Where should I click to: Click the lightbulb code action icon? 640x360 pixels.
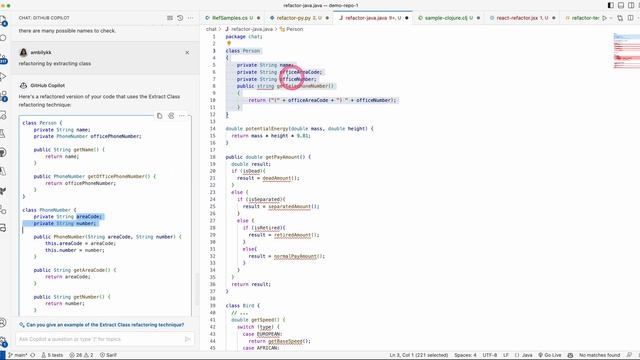[229, 43]
